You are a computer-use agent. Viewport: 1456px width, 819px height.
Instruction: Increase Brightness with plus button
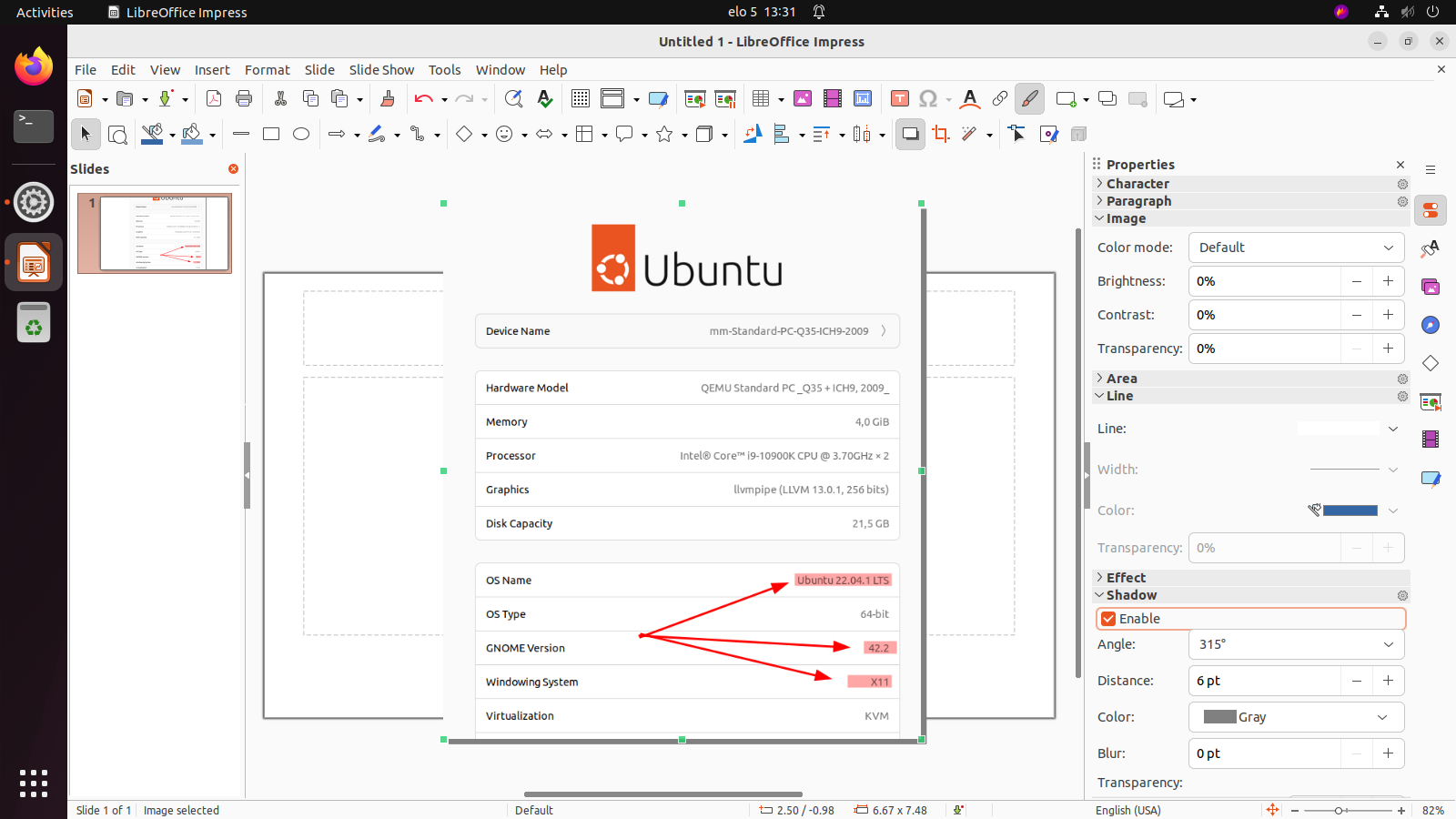(1388, 281)
